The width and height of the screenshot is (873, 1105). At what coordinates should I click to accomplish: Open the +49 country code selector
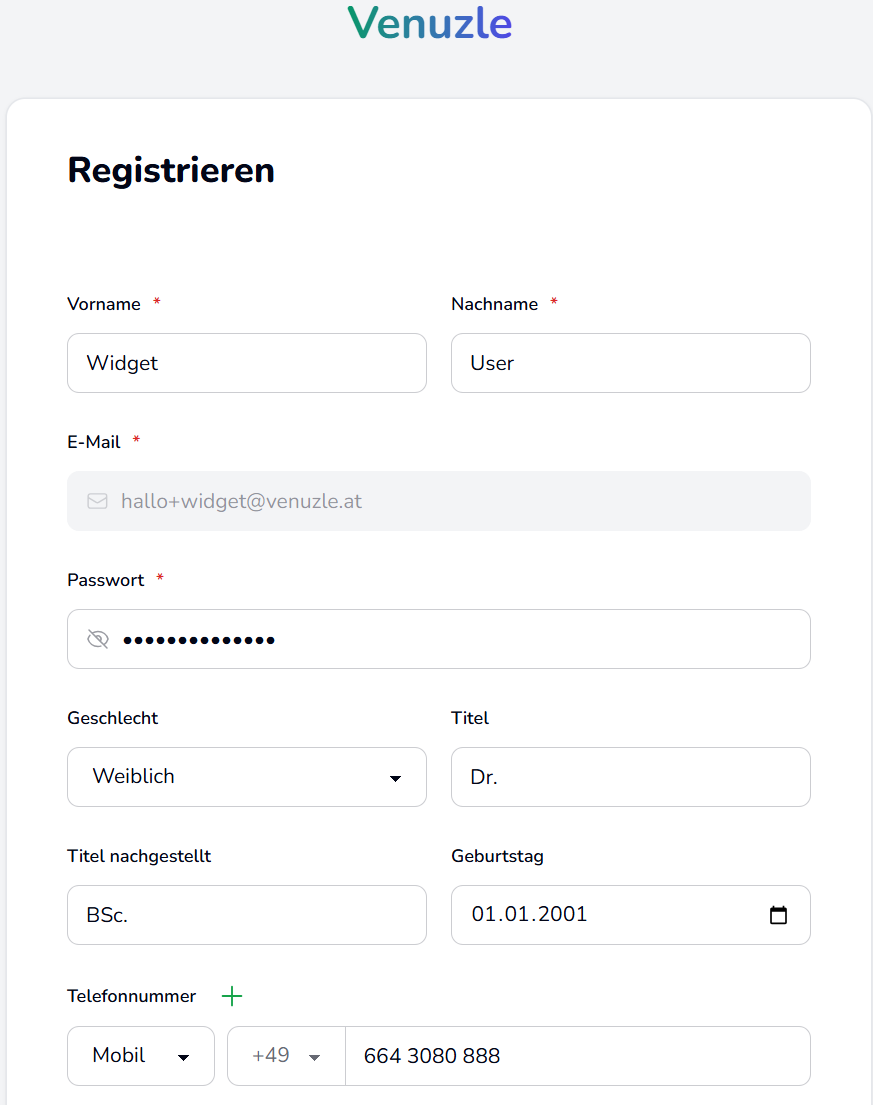pos(286,1056)
